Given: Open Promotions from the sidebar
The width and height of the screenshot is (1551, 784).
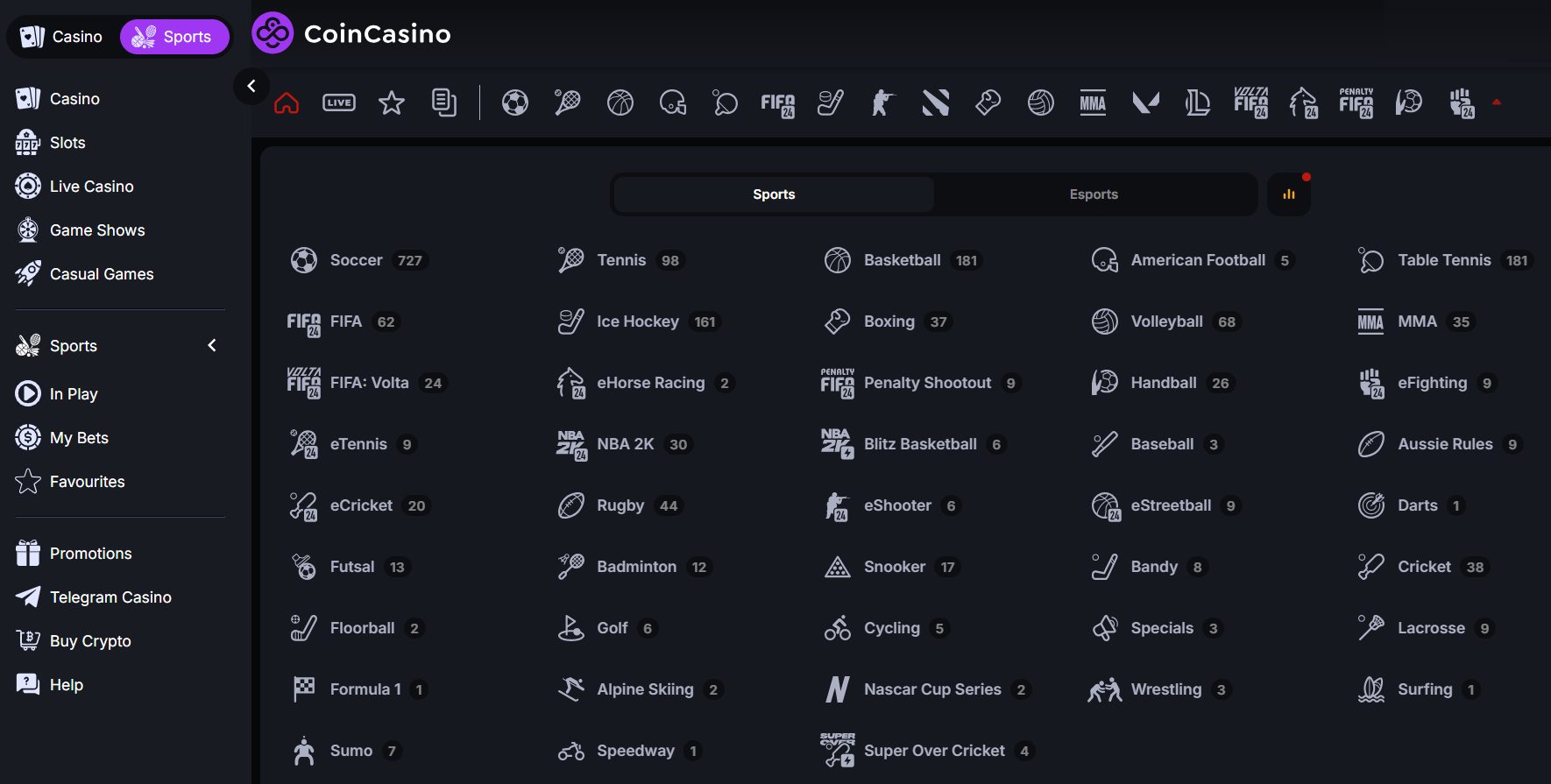Looking at the screenshot, I should click(90, 554).
